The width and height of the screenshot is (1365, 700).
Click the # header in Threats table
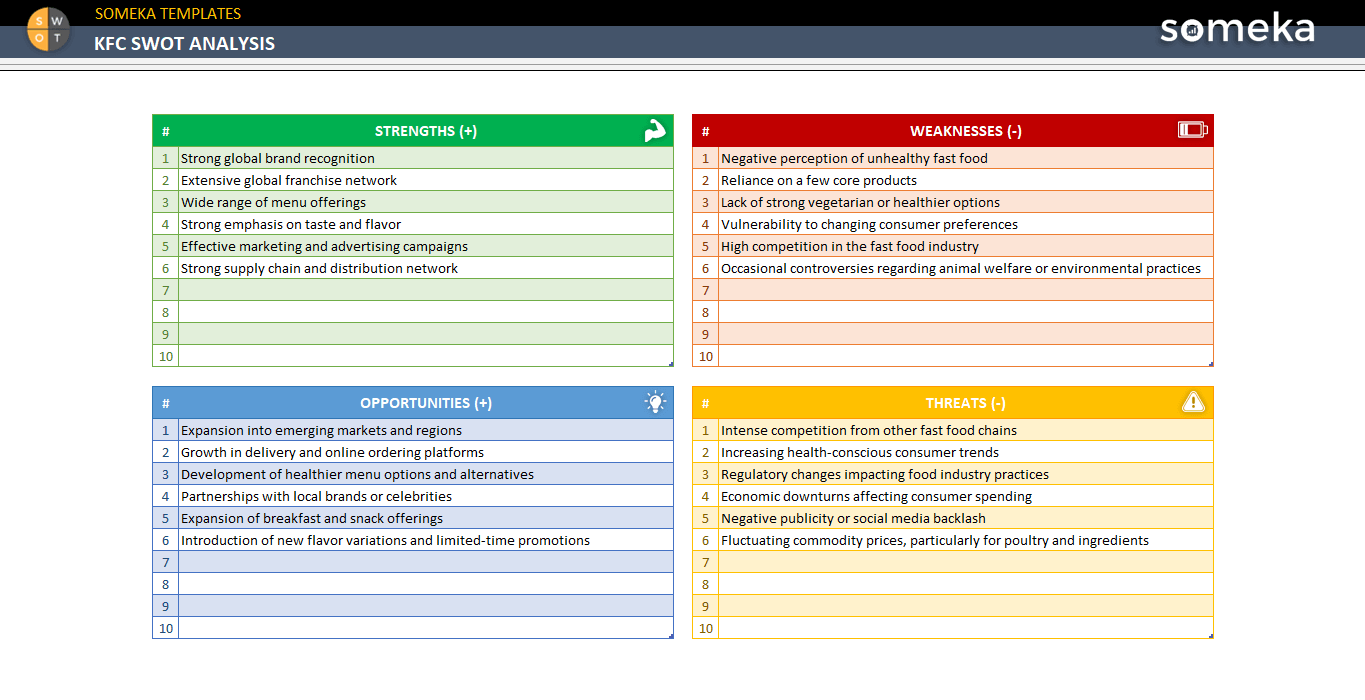tap(706, 403)
